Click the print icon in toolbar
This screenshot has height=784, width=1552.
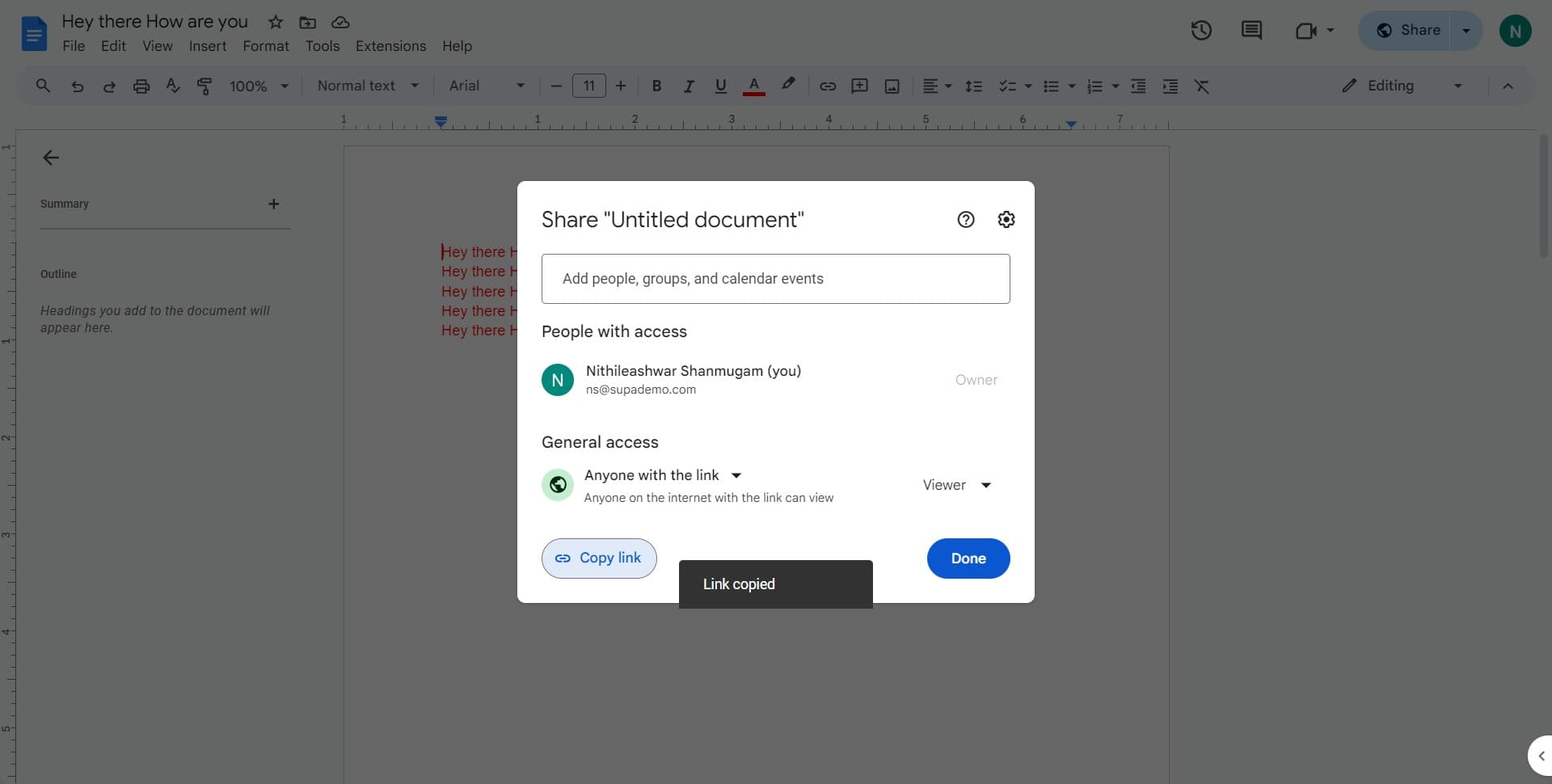[x=141, y=86]
